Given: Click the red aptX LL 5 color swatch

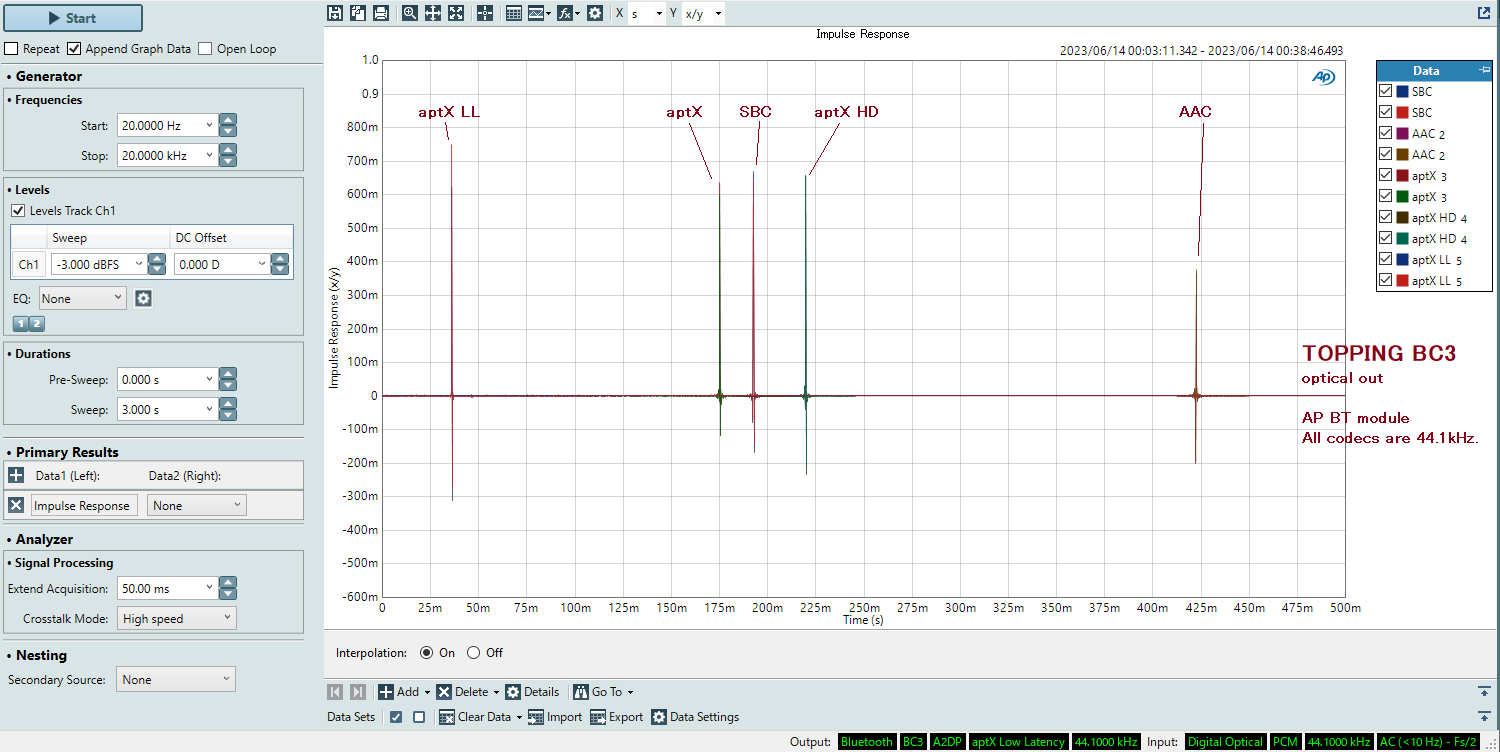Looking at the screenshot, I should click(x=1402, y=281).
